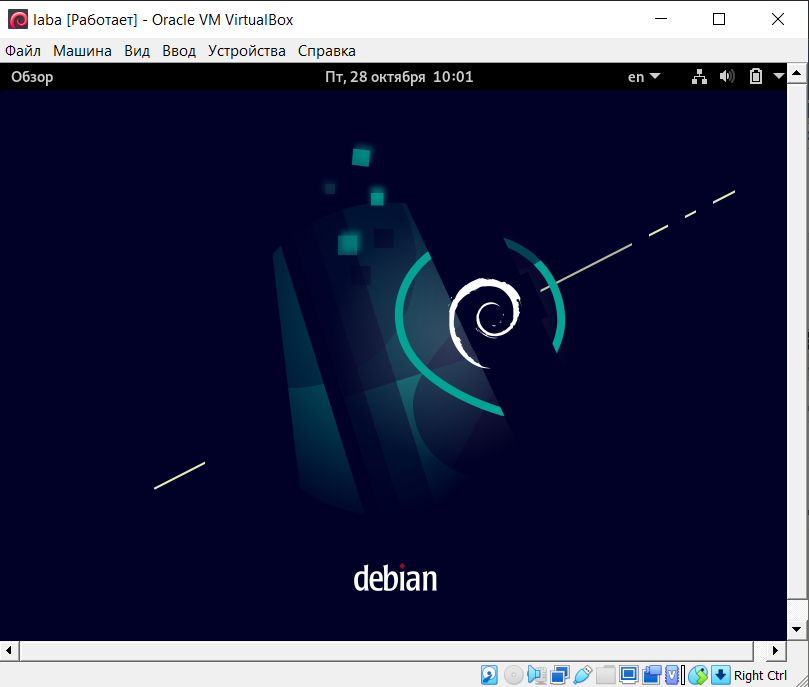Viewport: 809px width, 687px height.
Task: Click the Debian network icon in top bar
Action: 699,77
